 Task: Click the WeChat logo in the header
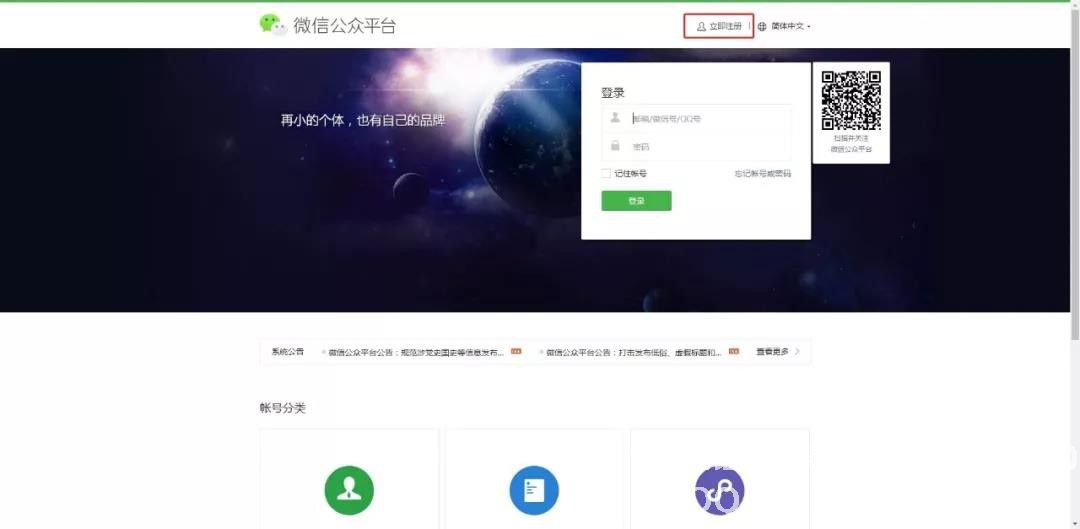[272, 25]
